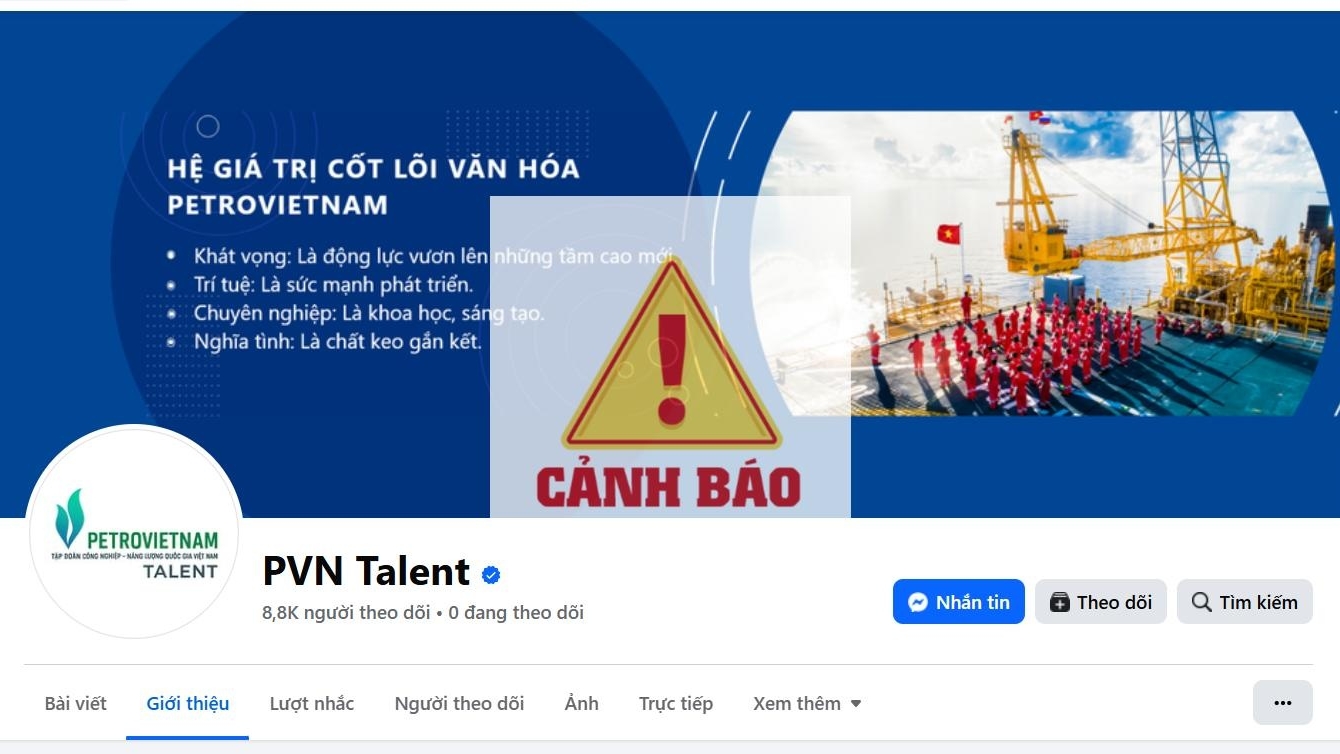Open the Người theo dõi tab

tap(459, 703)
